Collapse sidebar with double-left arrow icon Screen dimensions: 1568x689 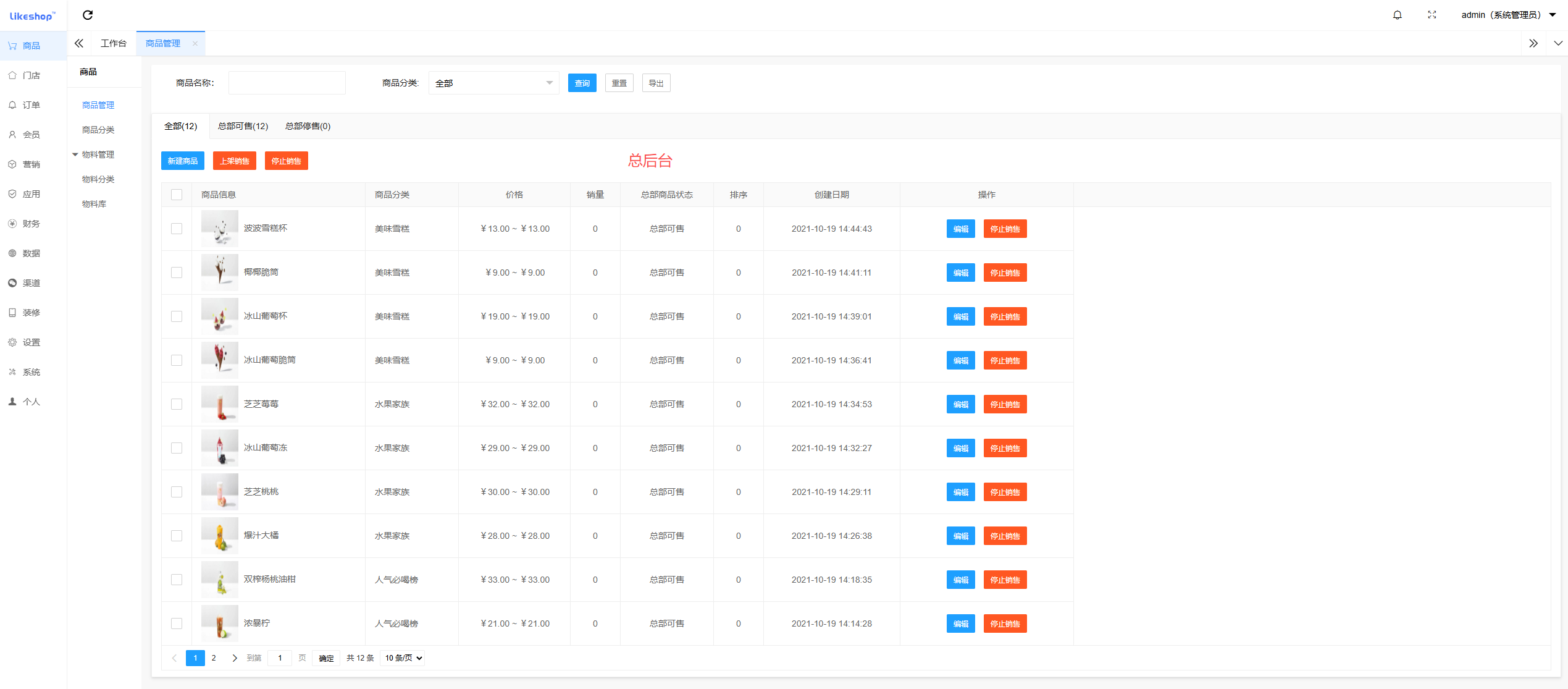[79, 43]
